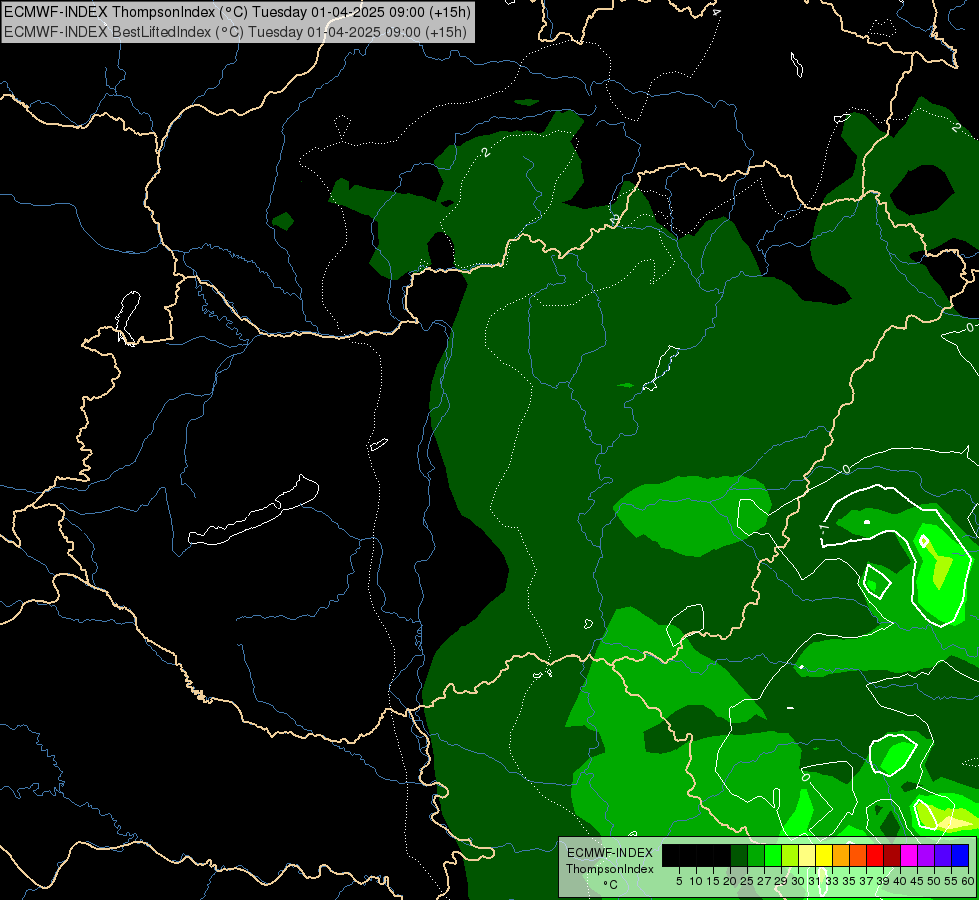Image resolution: width=979 pixels, height=900 pixels.
Task: Click legend tick value '15'
Action: (713, 881)
